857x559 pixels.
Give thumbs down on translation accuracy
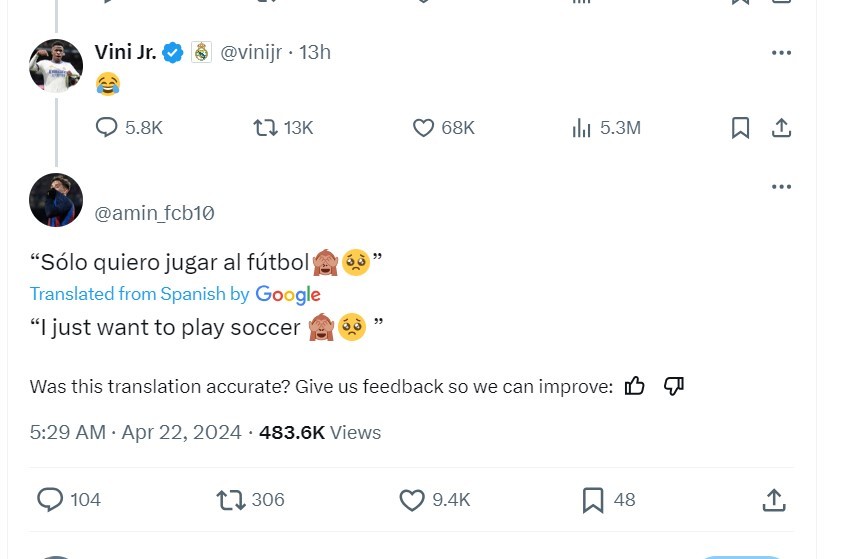pyautogui.click(x=674, y=386)
